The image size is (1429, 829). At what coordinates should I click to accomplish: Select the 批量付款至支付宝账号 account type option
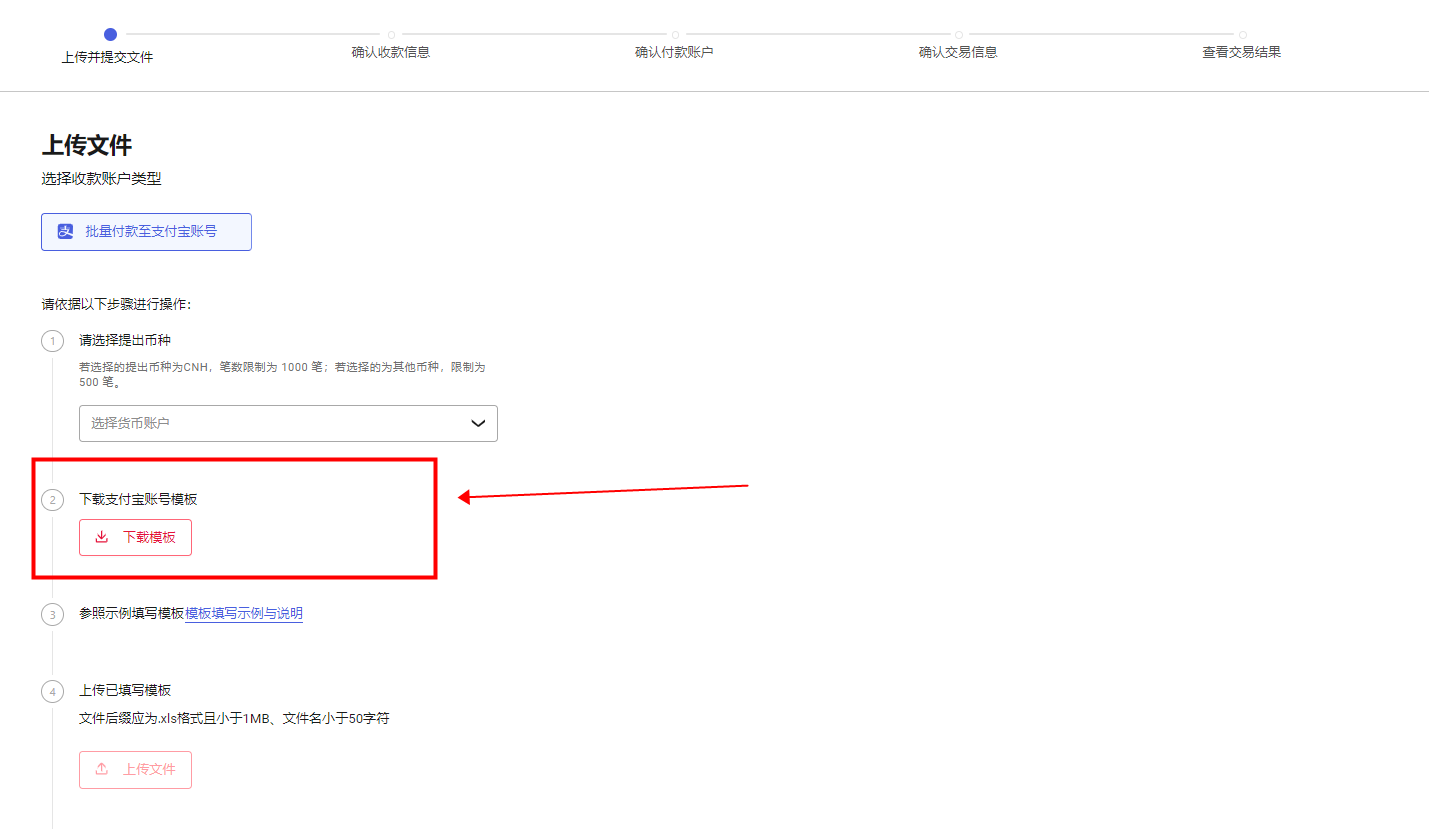[x=146, y=232]
